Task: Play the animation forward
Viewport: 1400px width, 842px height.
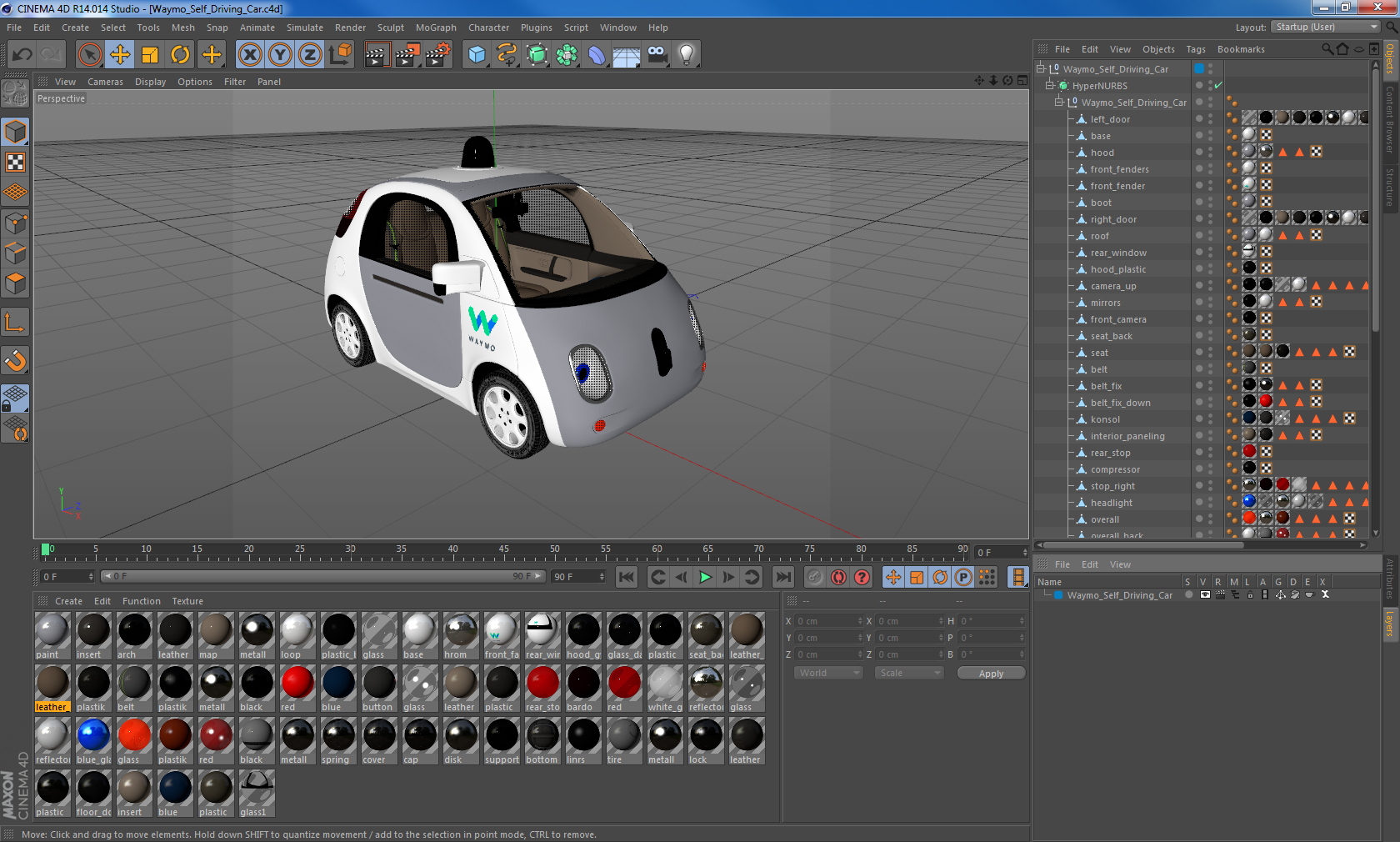Action: 705,577
